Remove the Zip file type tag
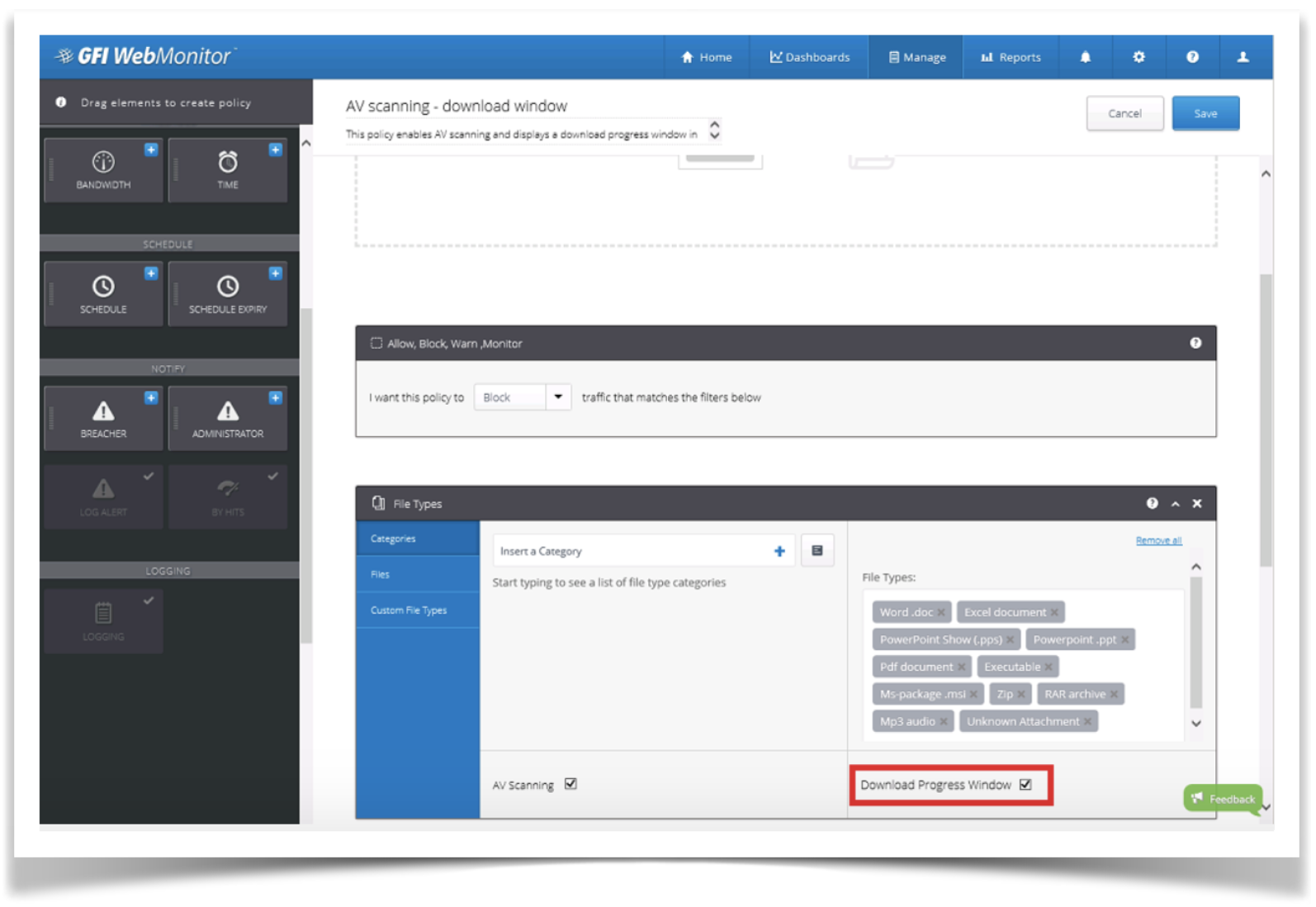 (x=1021, y=694)
